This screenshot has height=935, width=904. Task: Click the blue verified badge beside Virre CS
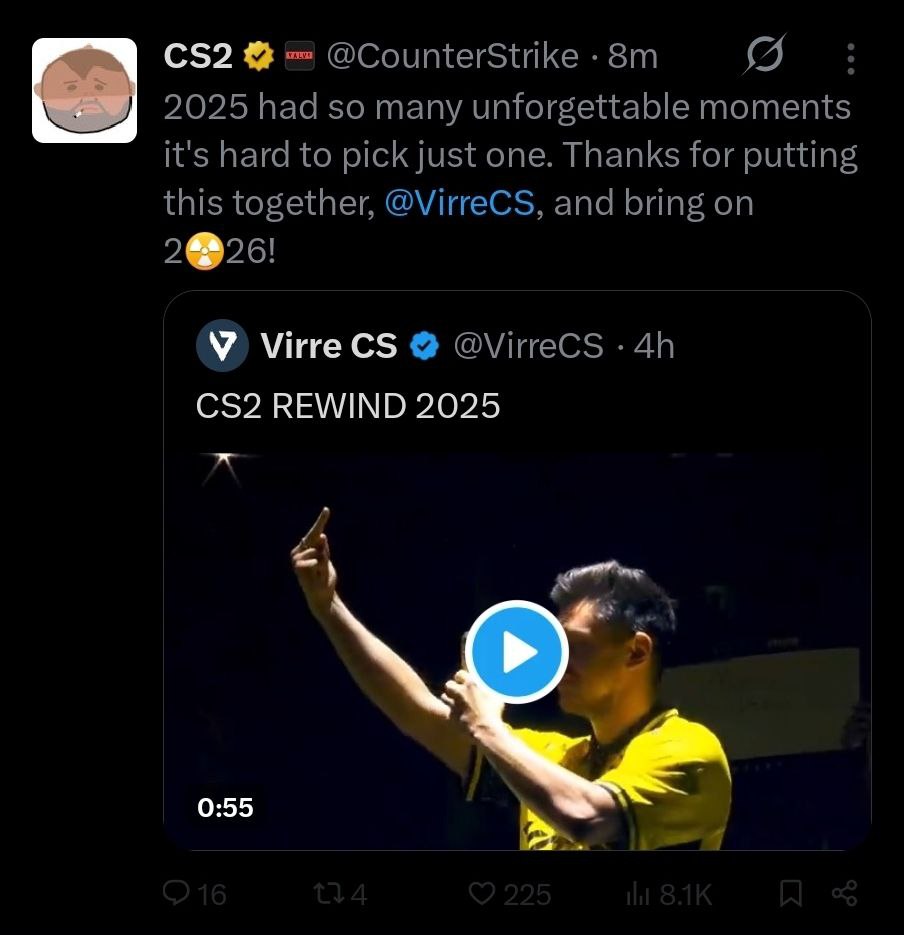click(424, 346)
